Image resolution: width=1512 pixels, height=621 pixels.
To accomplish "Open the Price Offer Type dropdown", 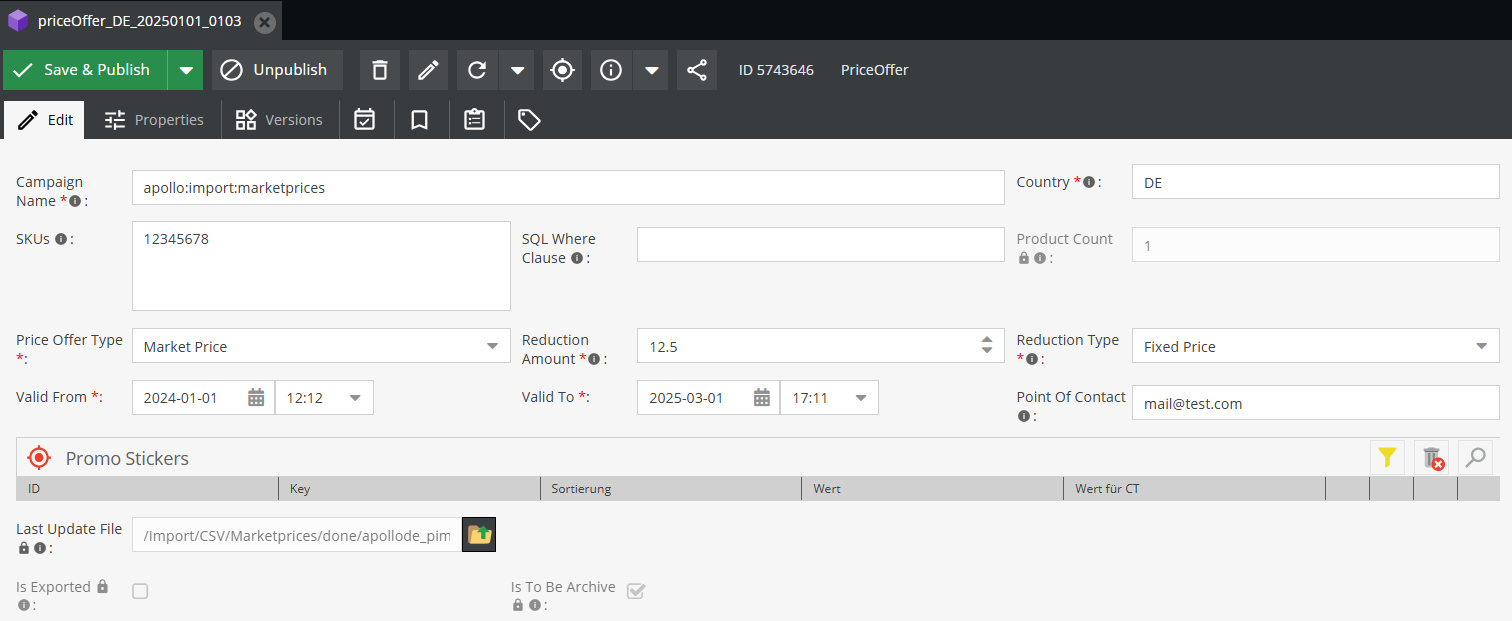I will point(492,346).
